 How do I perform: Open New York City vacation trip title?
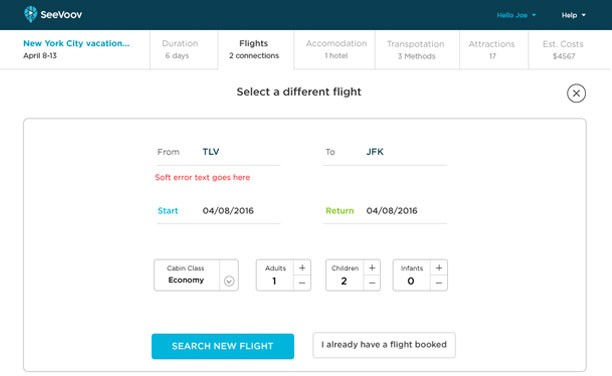pyautogui.click(x=76, y=43)
